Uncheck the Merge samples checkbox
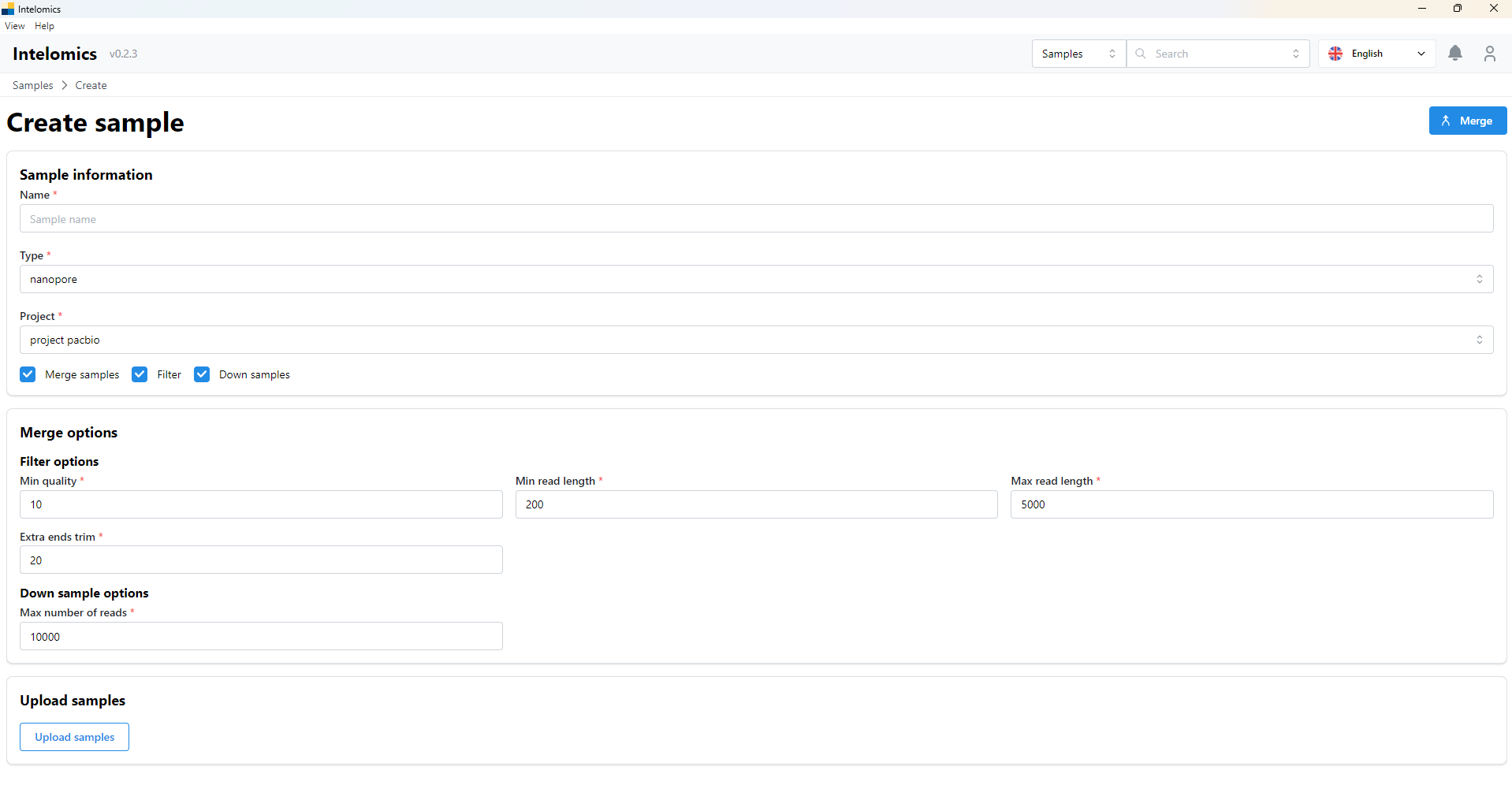The height and width of the screenshot is (811, 1512). [28, 374]
